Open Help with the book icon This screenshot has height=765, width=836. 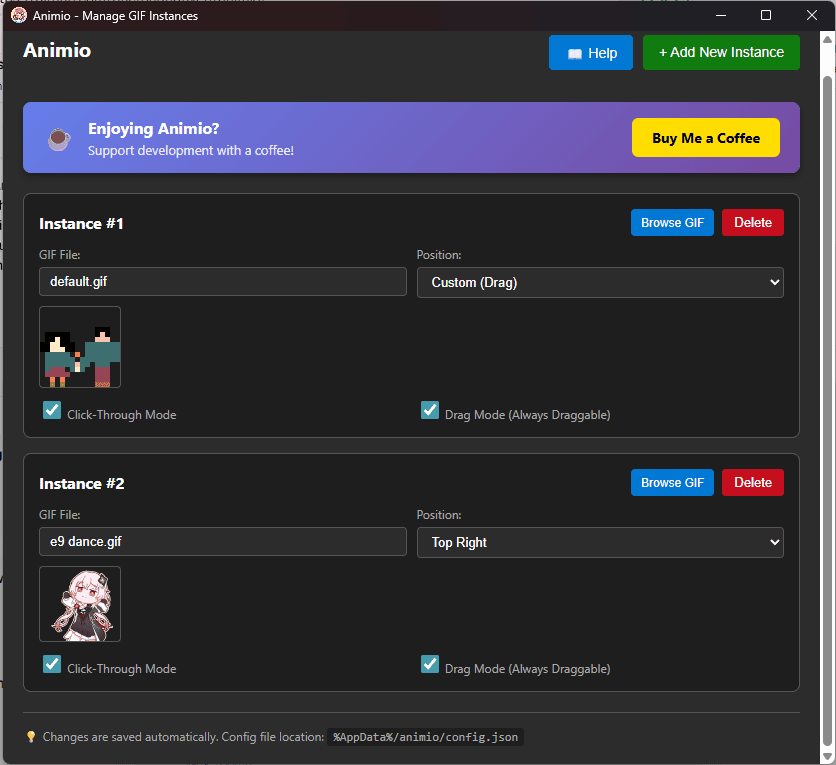click(591, 53)
